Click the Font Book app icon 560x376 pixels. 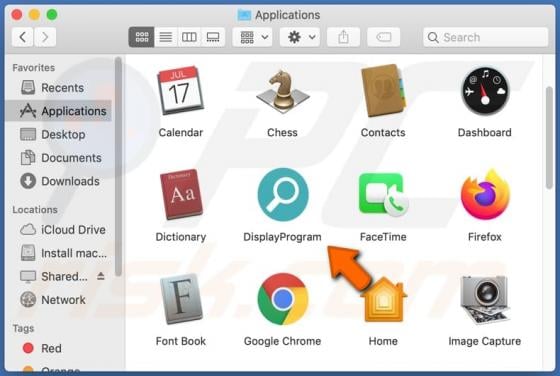click(x=181, y=299)
